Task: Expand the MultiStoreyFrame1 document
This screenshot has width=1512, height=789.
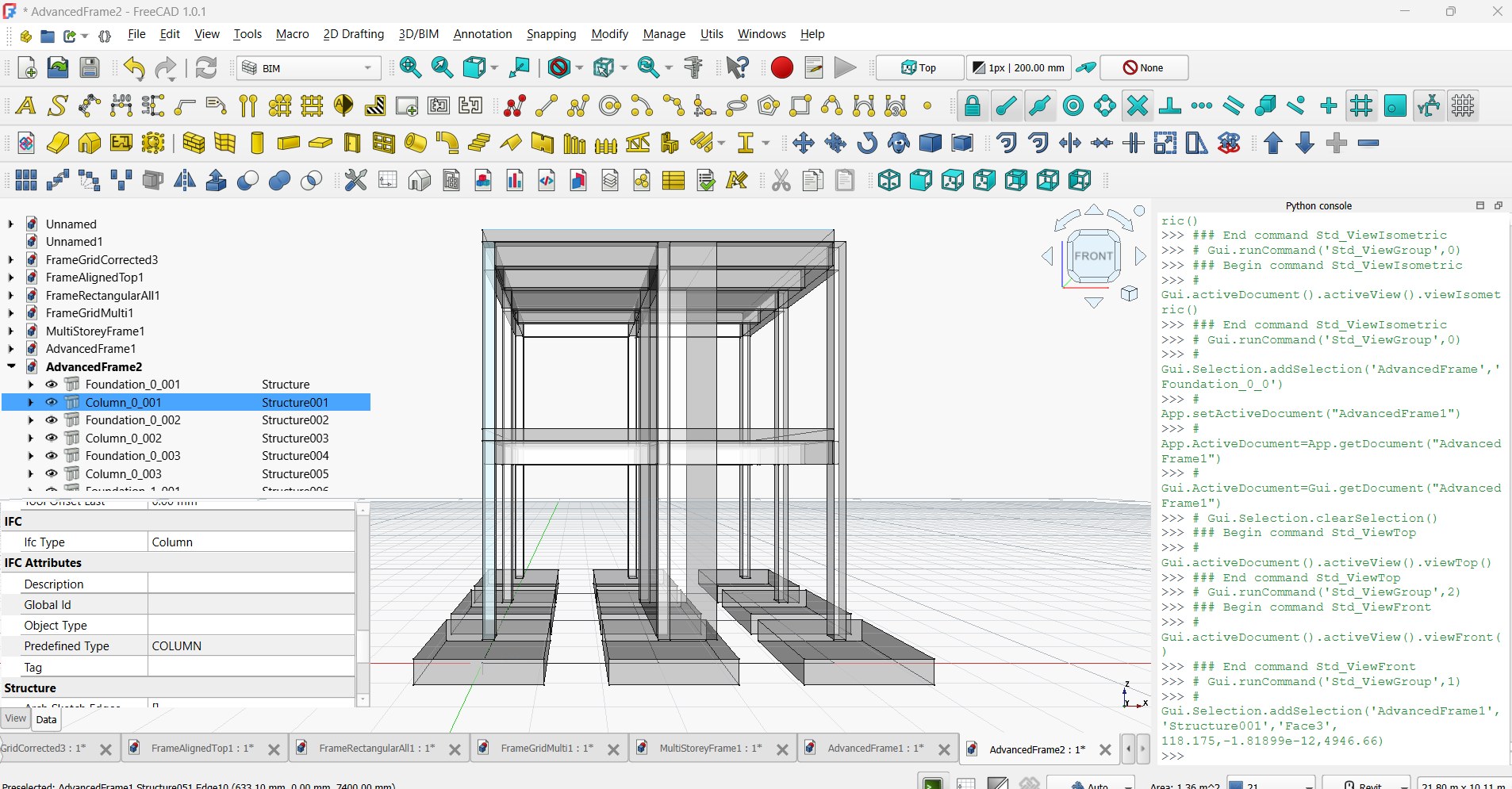Action: 11,331
